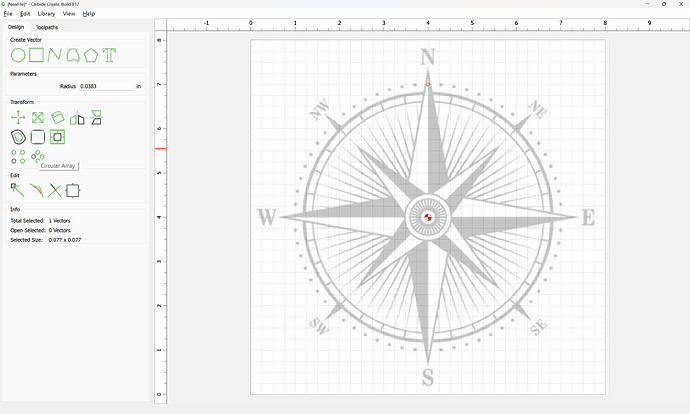Open the Offset Vector tool

18,137
